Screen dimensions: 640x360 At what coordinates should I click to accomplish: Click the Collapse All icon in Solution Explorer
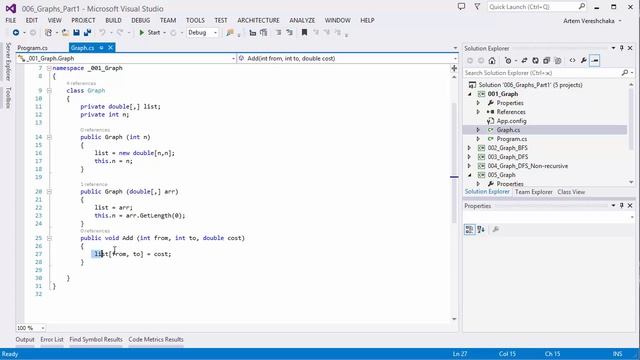click(546, 60)
